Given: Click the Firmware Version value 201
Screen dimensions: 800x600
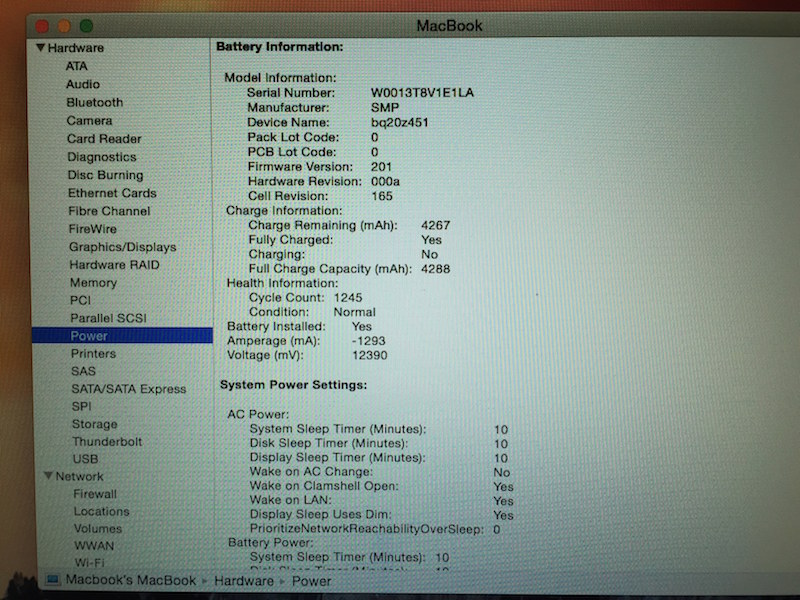Looking at the screenshot, I should 381,167.
